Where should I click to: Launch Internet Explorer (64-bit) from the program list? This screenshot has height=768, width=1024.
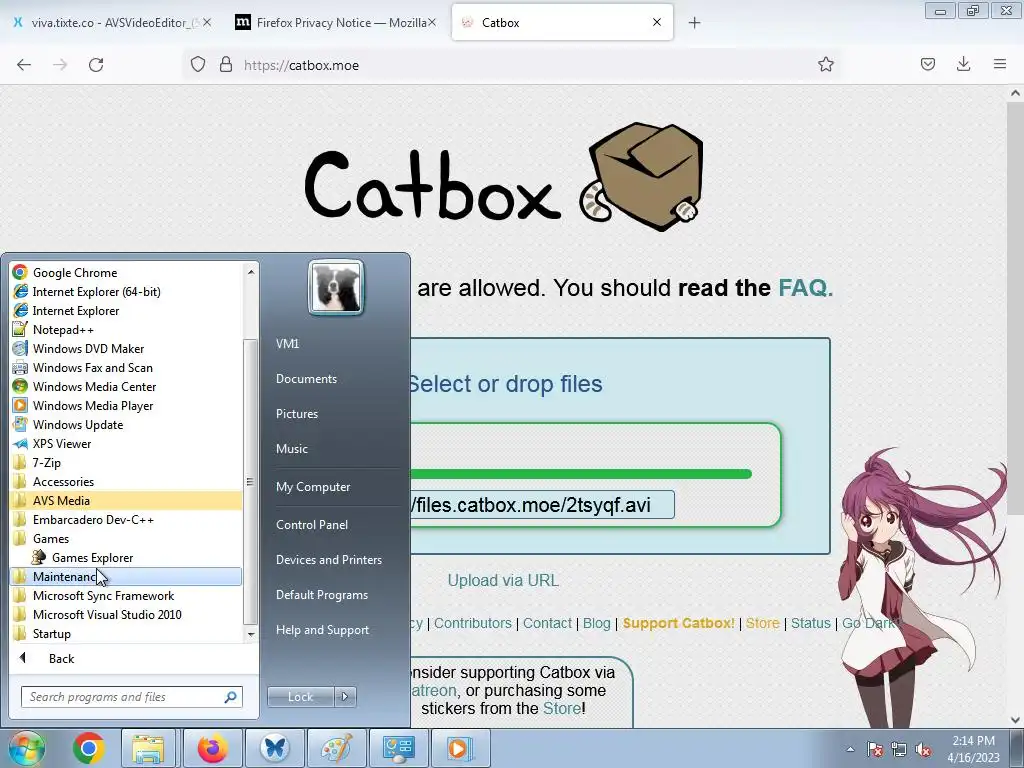coord(96,291)
